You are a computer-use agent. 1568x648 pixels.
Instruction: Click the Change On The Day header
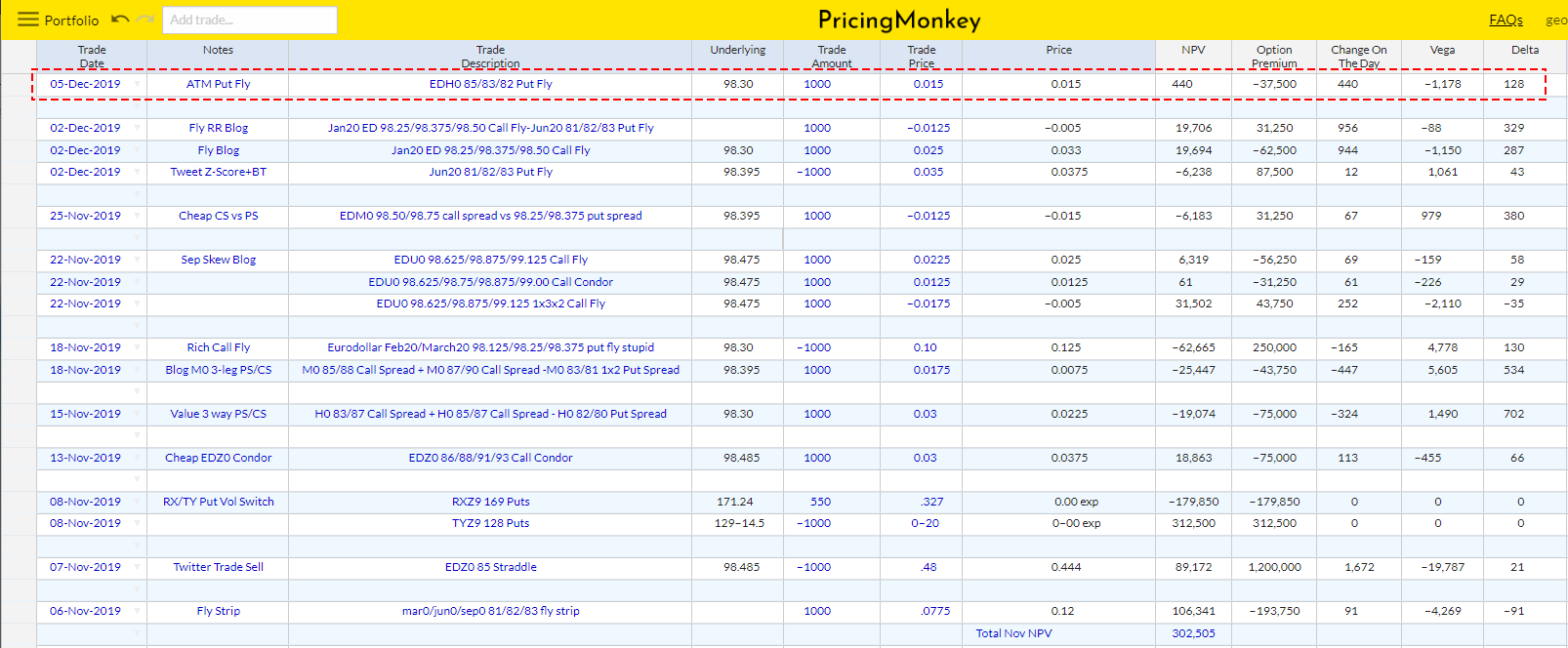point(1358,57)
